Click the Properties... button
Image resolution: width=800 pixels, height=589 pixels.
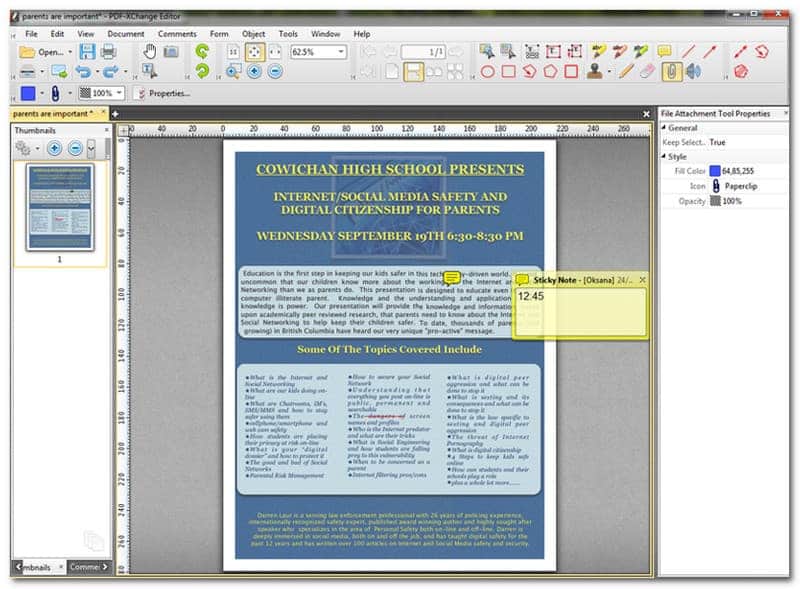(162, 93)
